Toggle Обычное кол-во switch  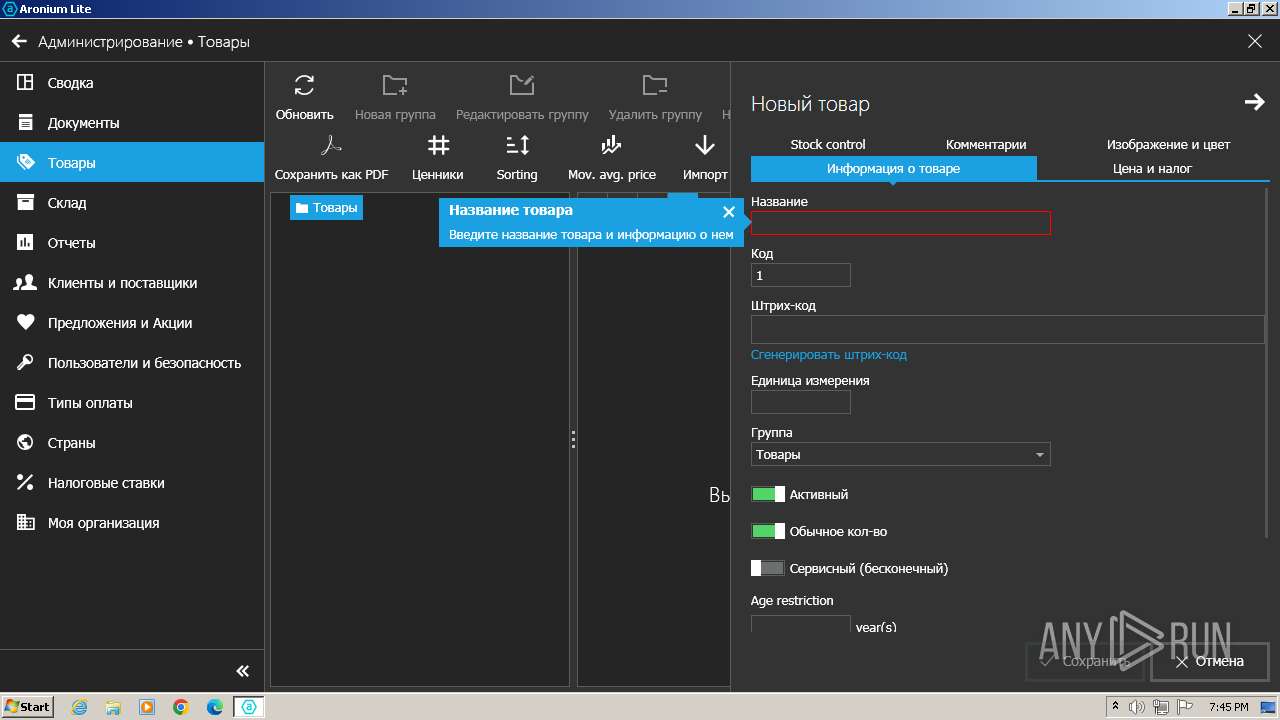768,531
